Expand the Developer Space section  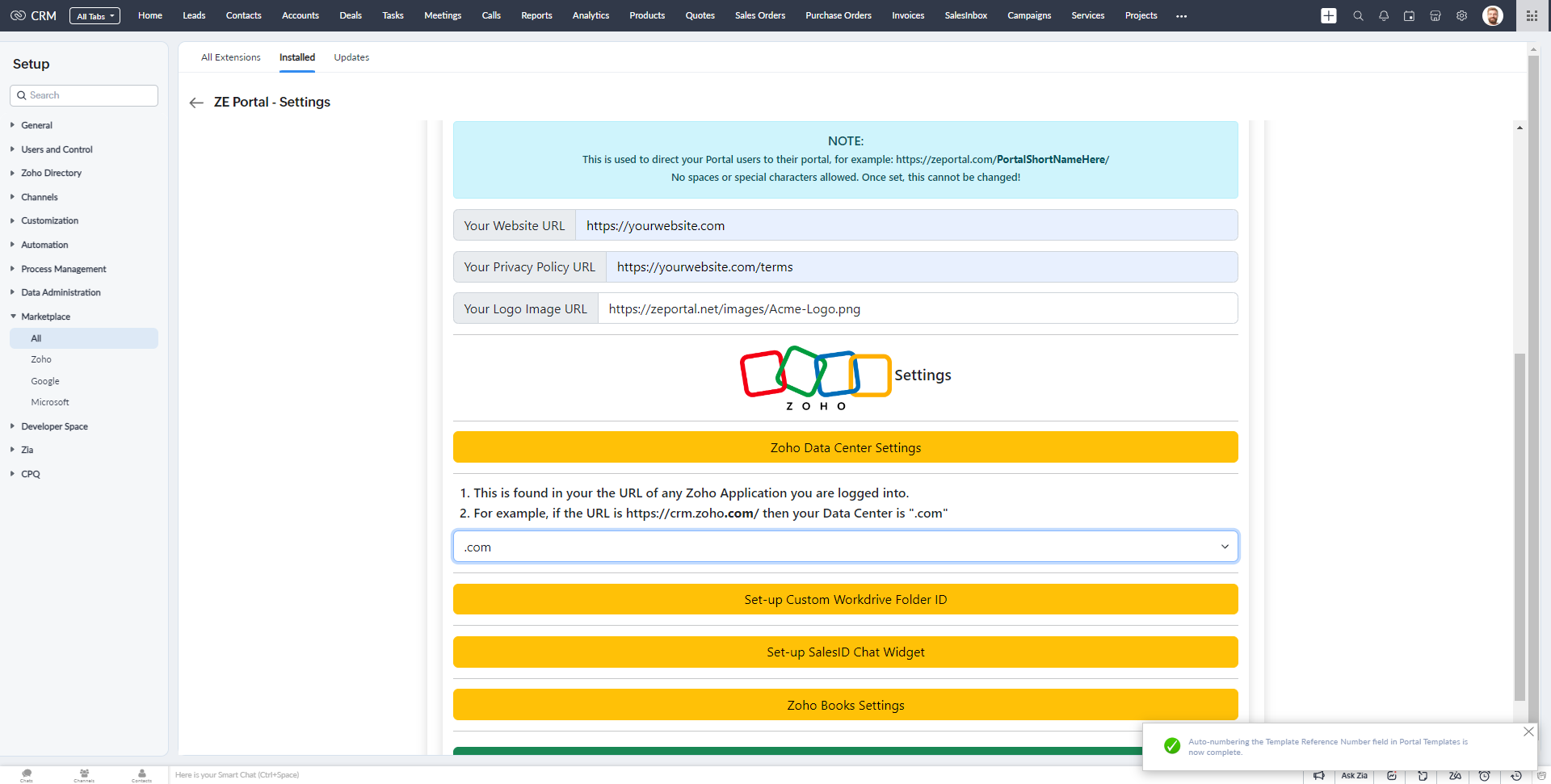54,426
